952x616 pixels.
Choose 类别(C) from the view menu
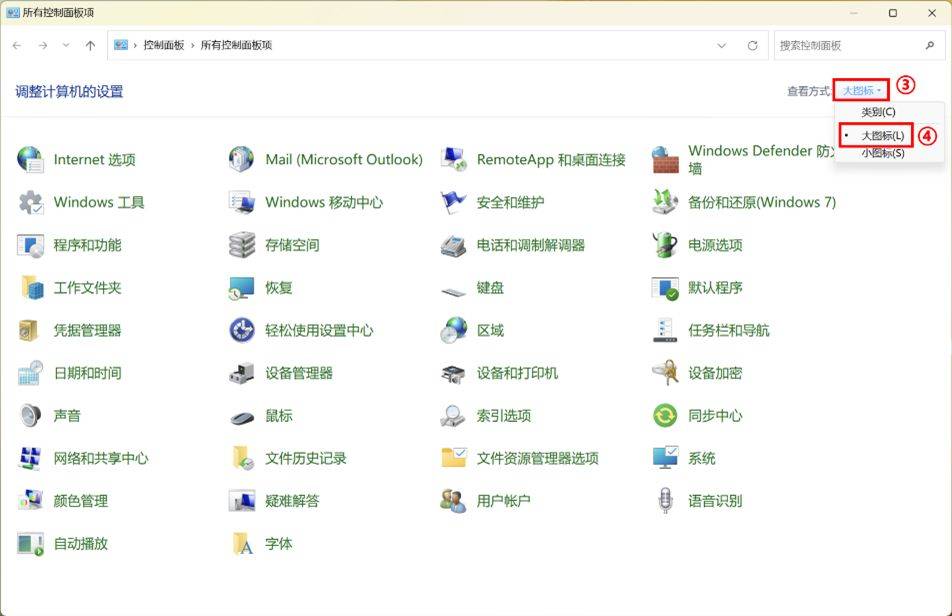pyautogui.click(x=878, y=112)
